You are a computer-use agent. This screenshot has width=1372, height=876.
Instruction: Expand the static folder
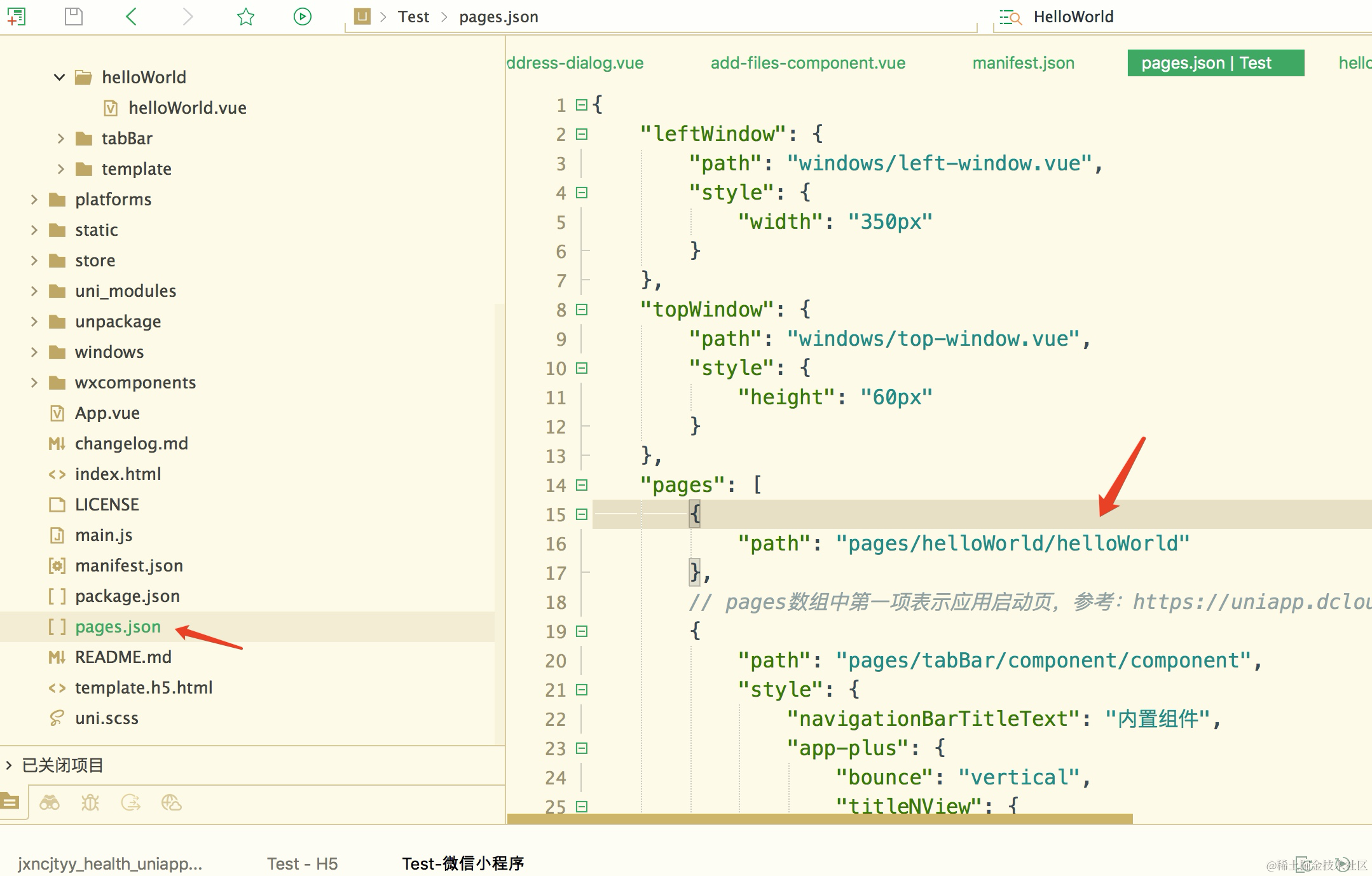pos(34,230)
